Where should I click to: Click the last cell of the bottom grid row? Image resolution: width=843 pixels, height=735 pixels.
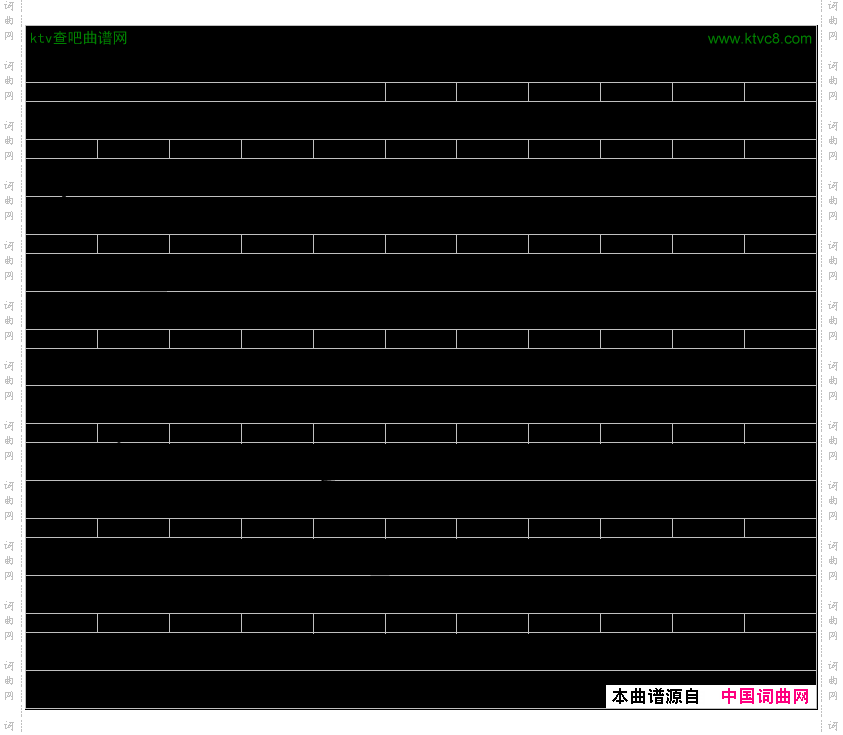(780, 623)
